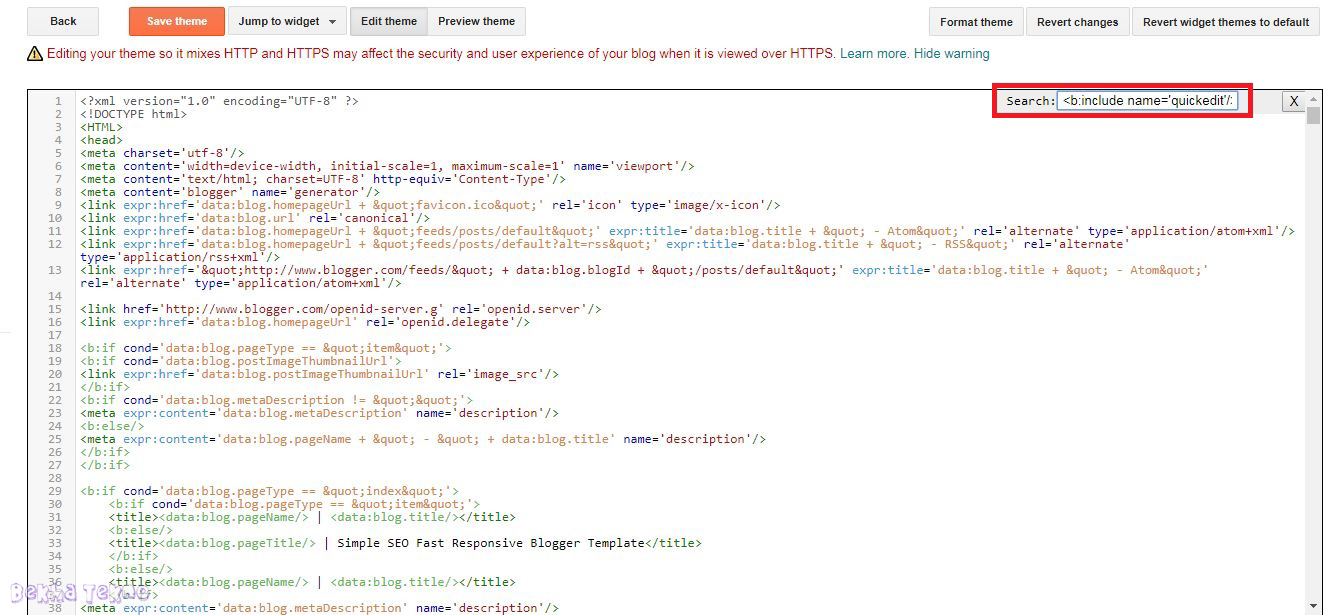Focus the code search input field

pos(1147,101)
